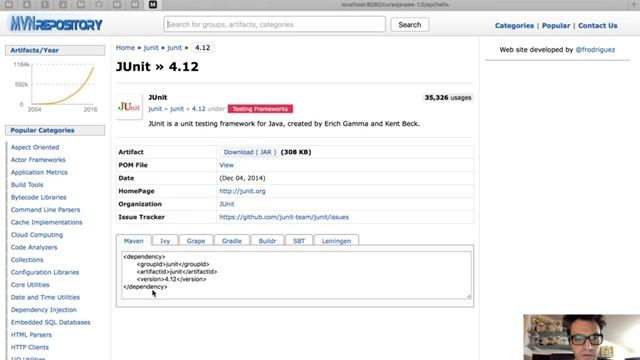View the POM file
The width and height of the screenshot is (640, 360).
point(226,165)
